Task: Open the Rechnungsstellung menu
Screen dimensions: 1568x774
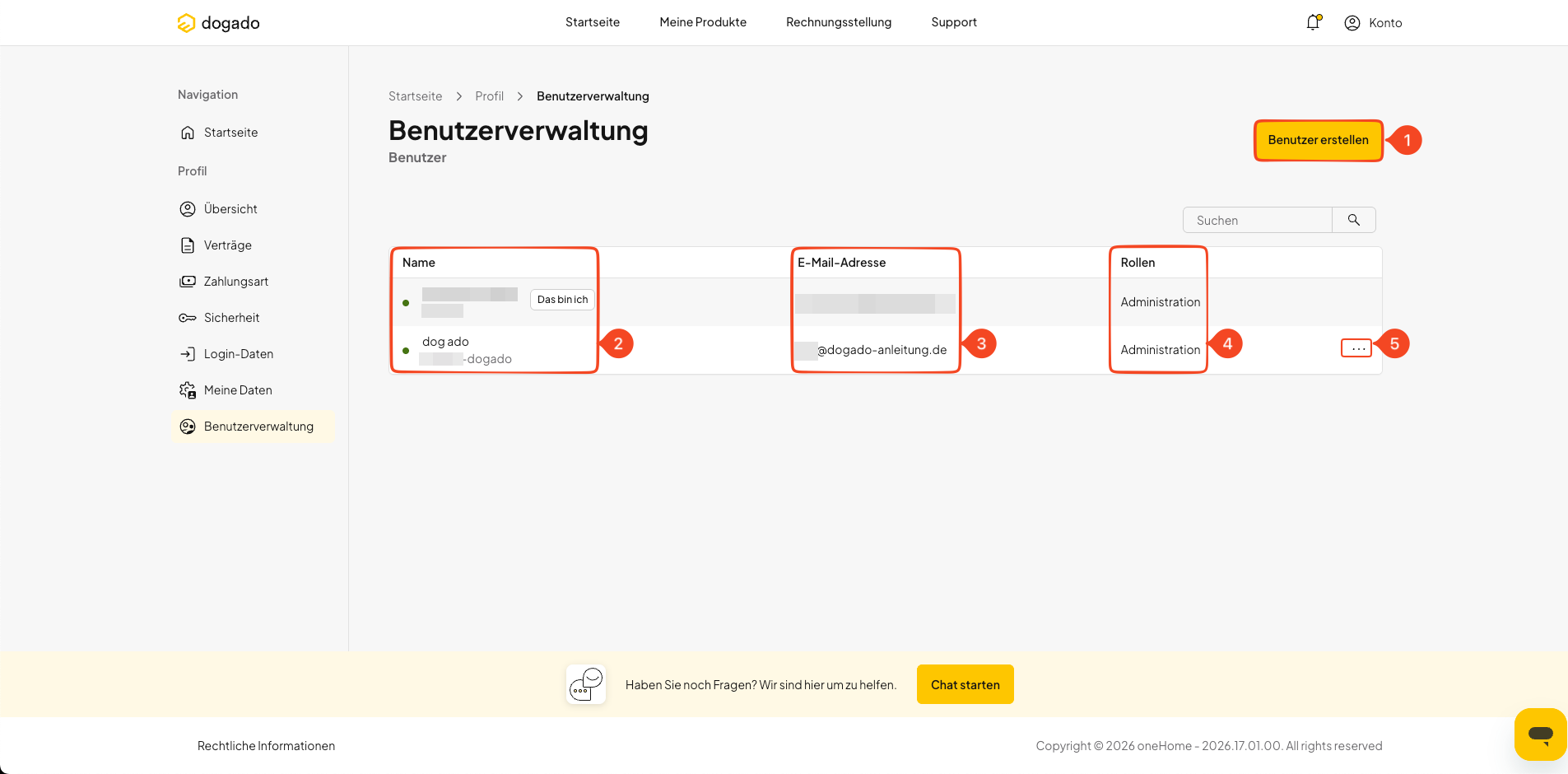Action: pos(839,22)
